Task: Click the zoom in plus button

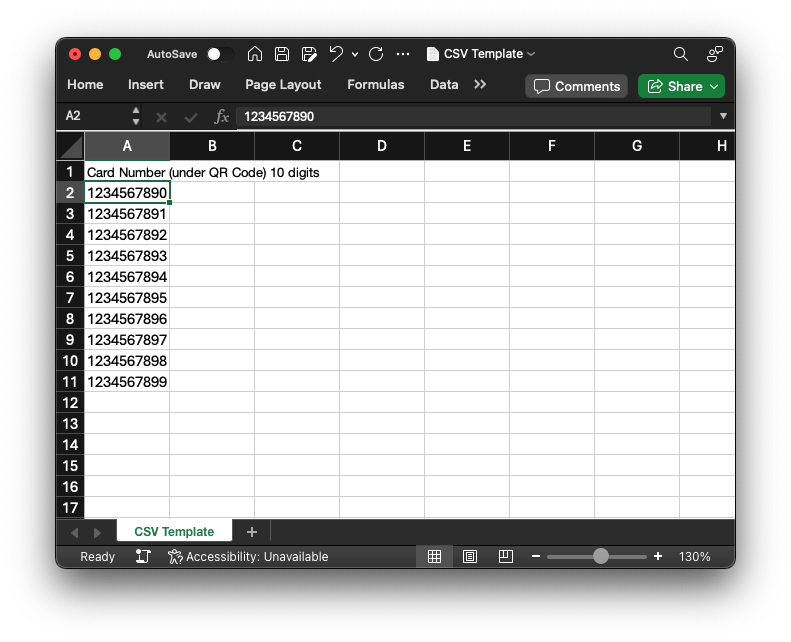Action: (x=658, y=556)
